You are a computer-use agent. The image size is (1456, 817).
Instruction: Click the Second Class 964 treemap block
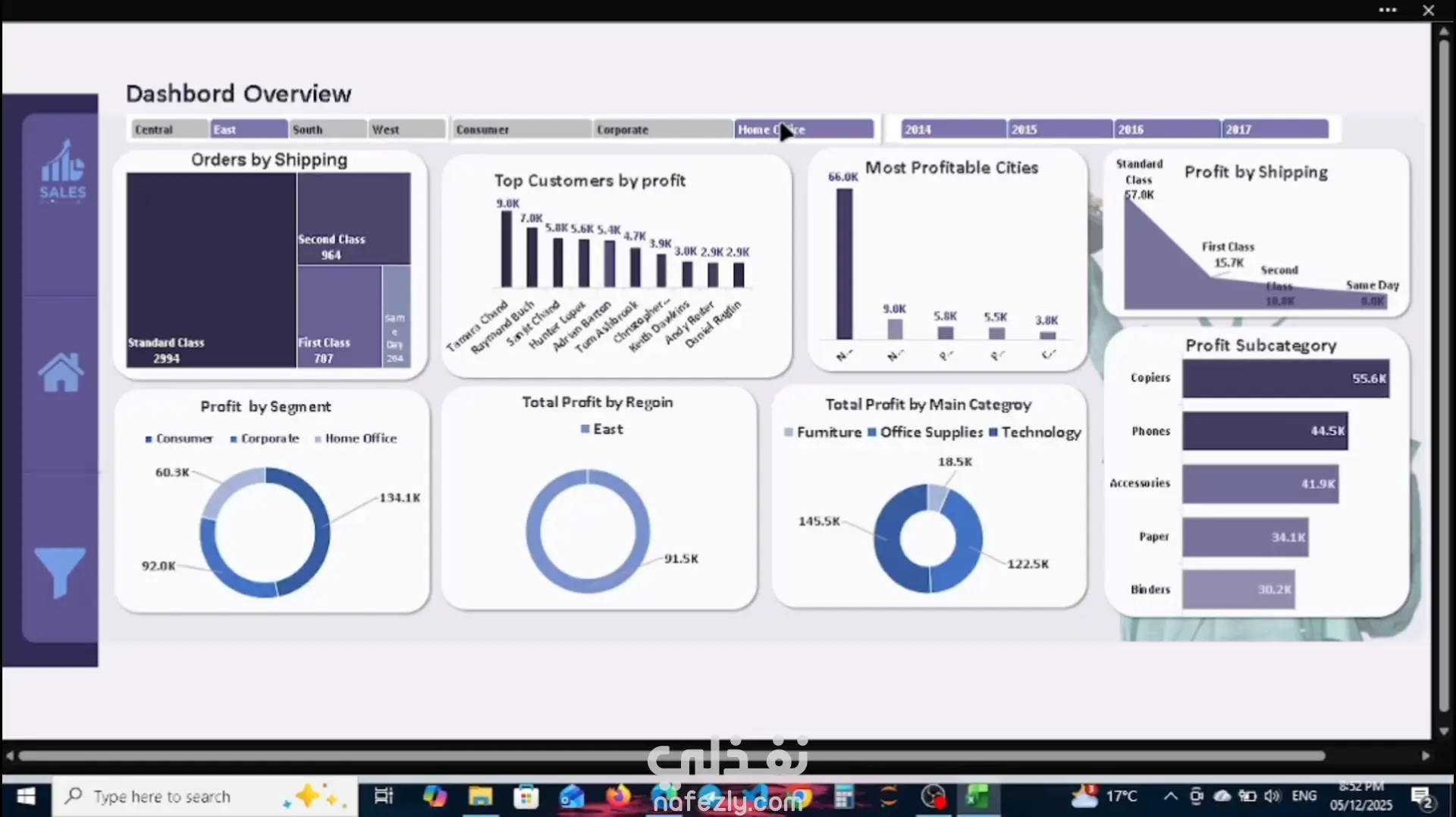pos(354,218)
